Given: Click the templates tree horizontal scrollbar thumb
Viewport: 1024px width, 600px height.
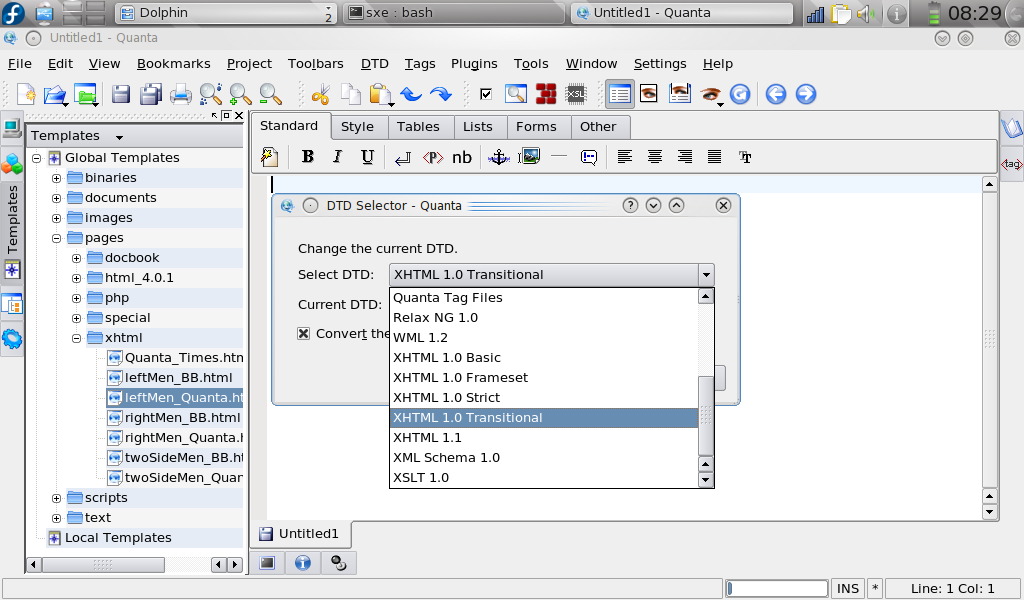Looking at the screenshot, I should click(103, 564).
